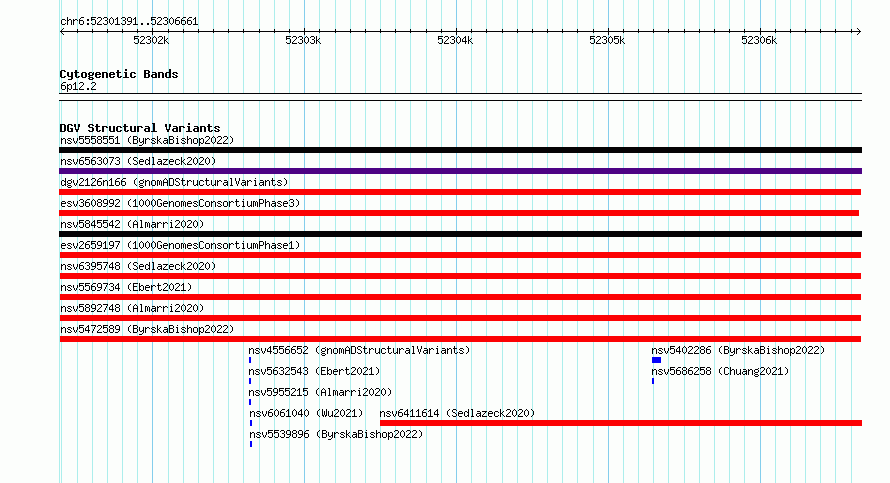This screenshot has width=890, height=483.
Task: Click the 52305k ruler tick label
Action: coord(607,40)
